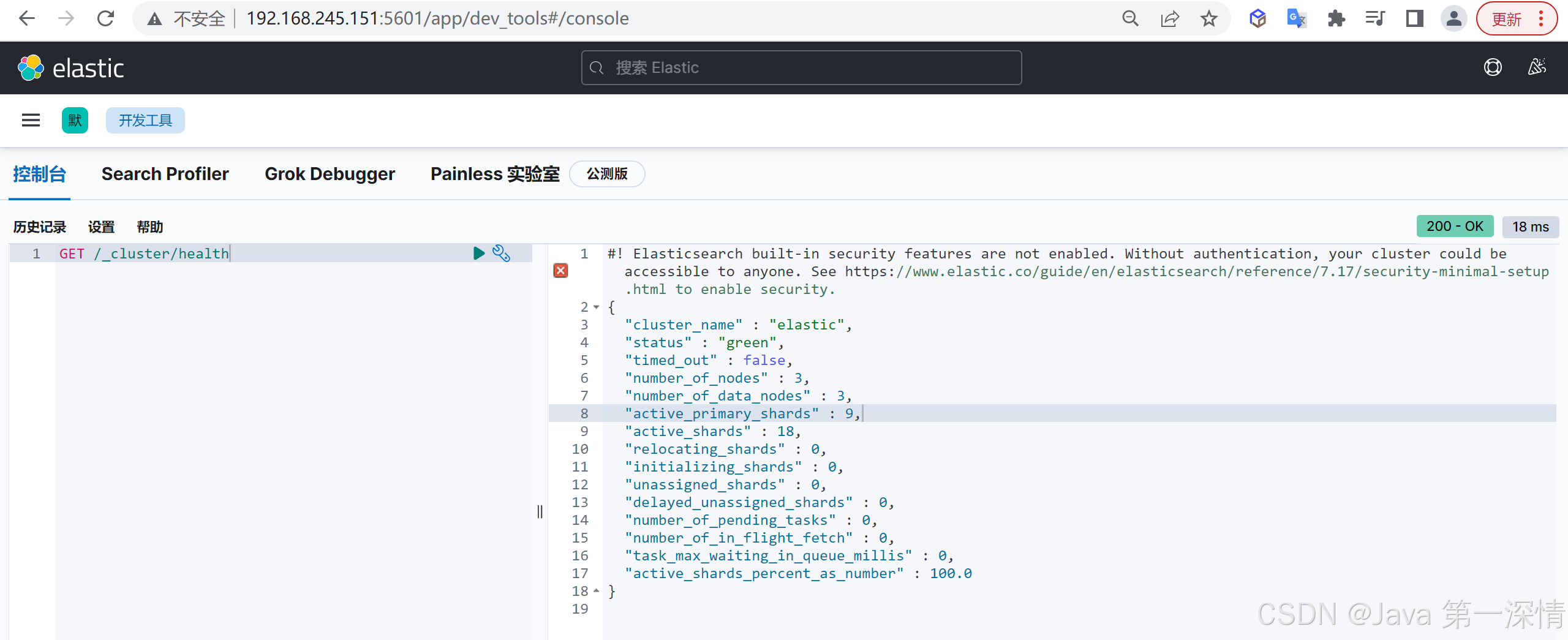Click the "unassigned_shards" : 0 line

coord(726,484)
